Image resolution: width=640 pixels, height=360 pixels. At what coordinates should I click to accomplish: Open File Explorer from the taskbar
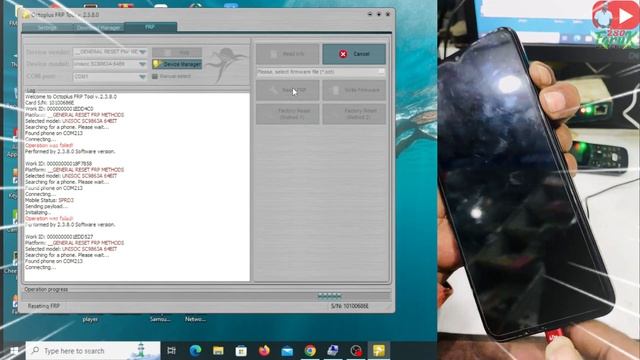click(218, 351)
